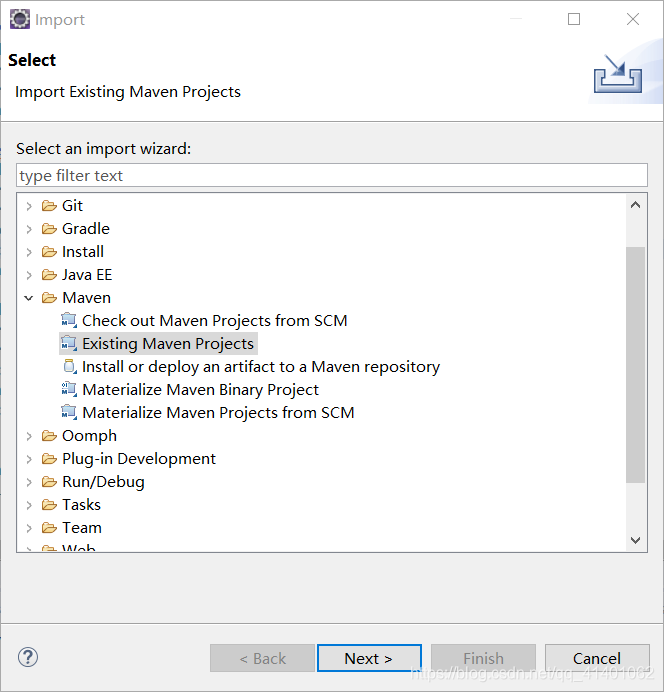The image size is (664, 692).
Task: Click the Tasks folder icon
Action: point(49,504)
